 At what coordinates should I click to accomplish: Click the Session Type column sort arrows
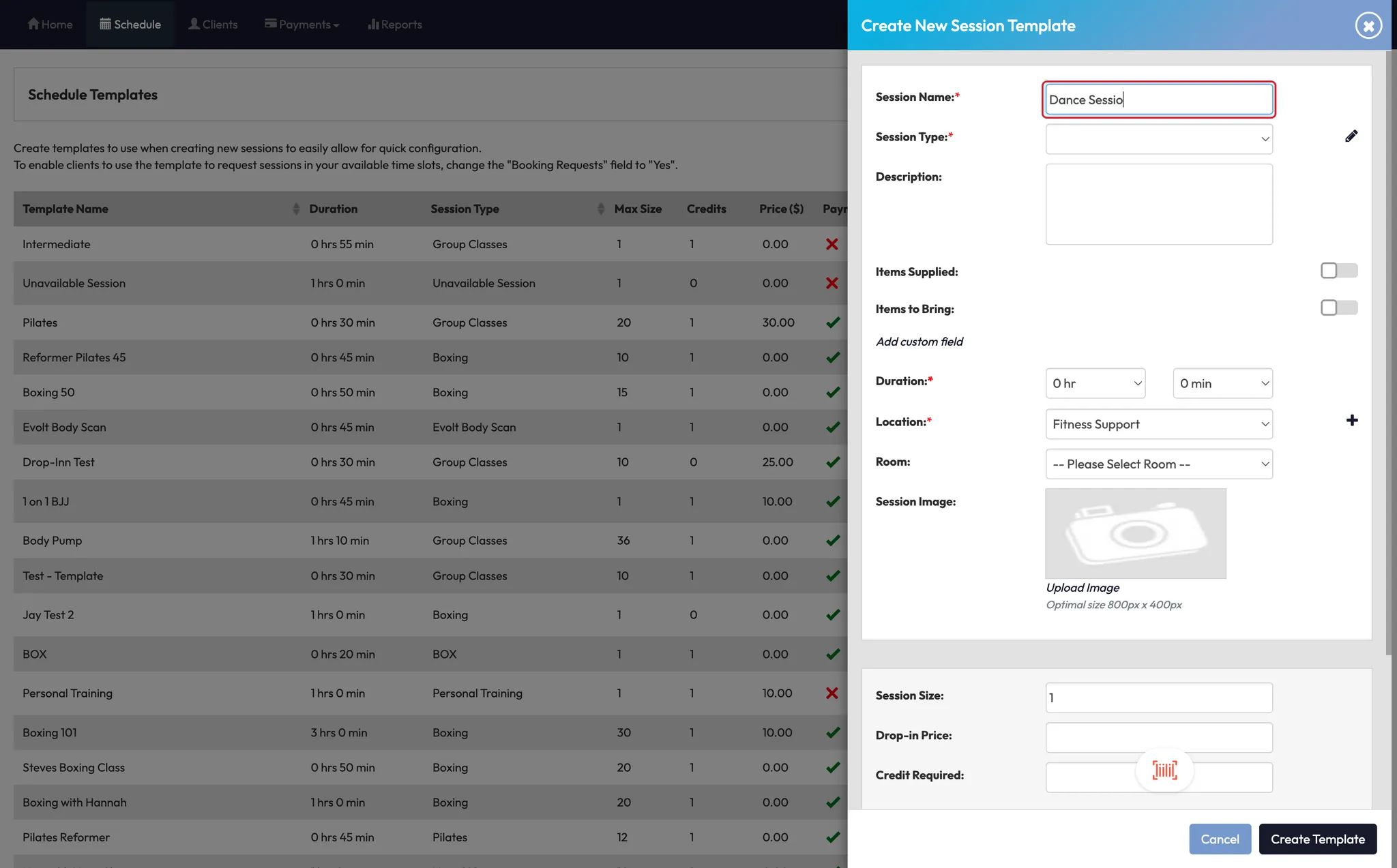[600, 209]
